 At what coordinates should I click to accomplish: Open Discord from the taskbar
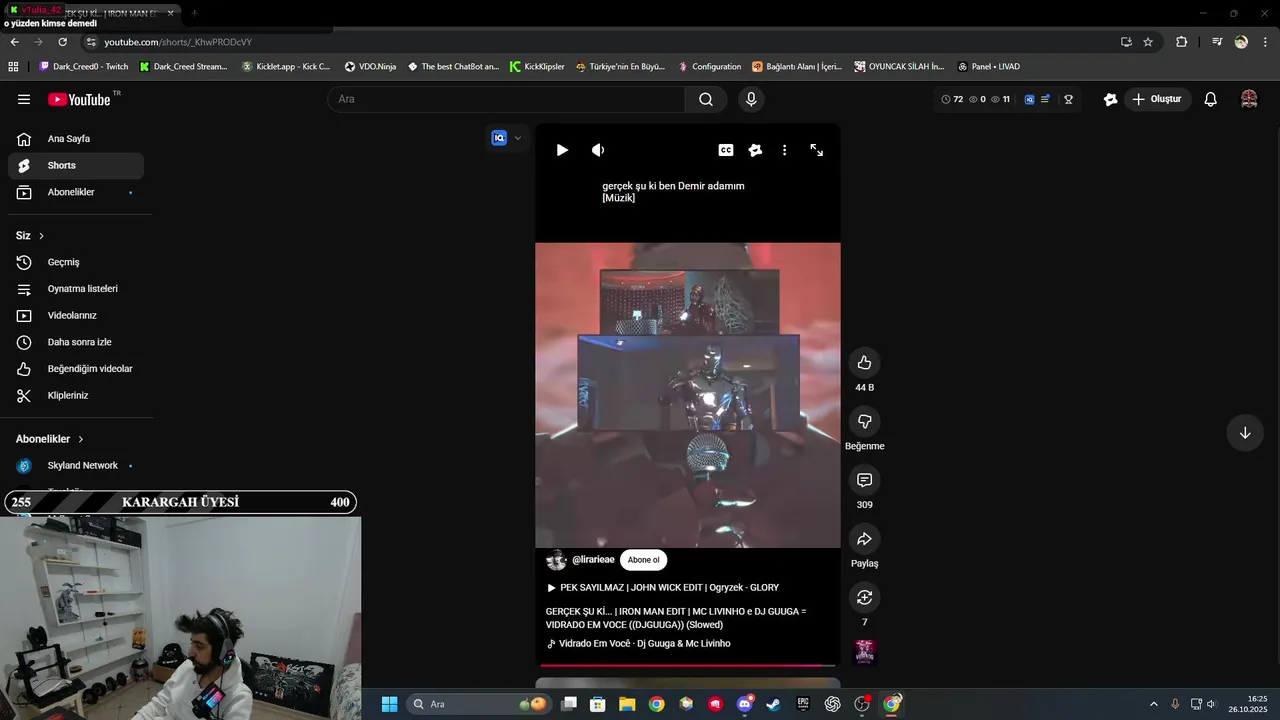pos(744,704)
